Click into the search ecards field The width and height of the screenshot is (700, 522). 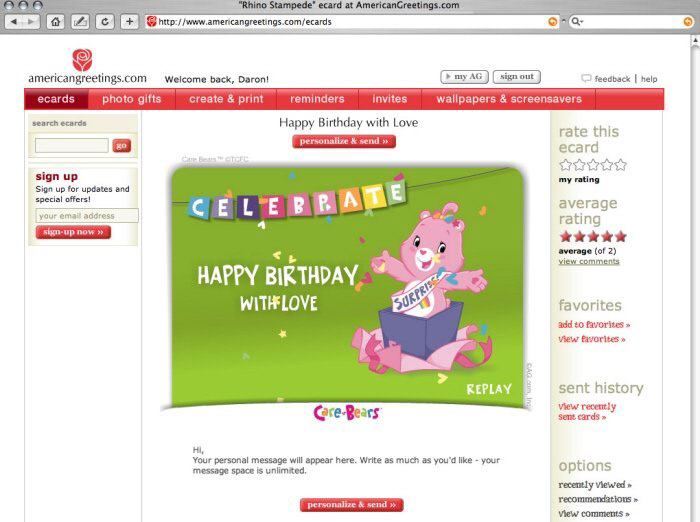click(71, 146)
